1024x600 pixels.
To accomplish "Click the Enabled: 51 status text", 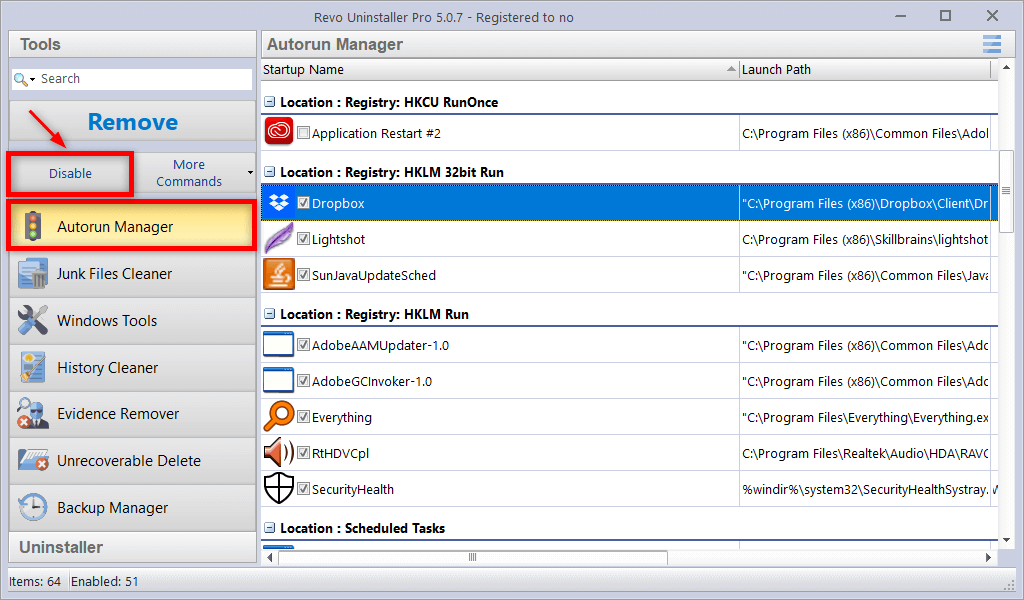I will (x=104, y=581).
